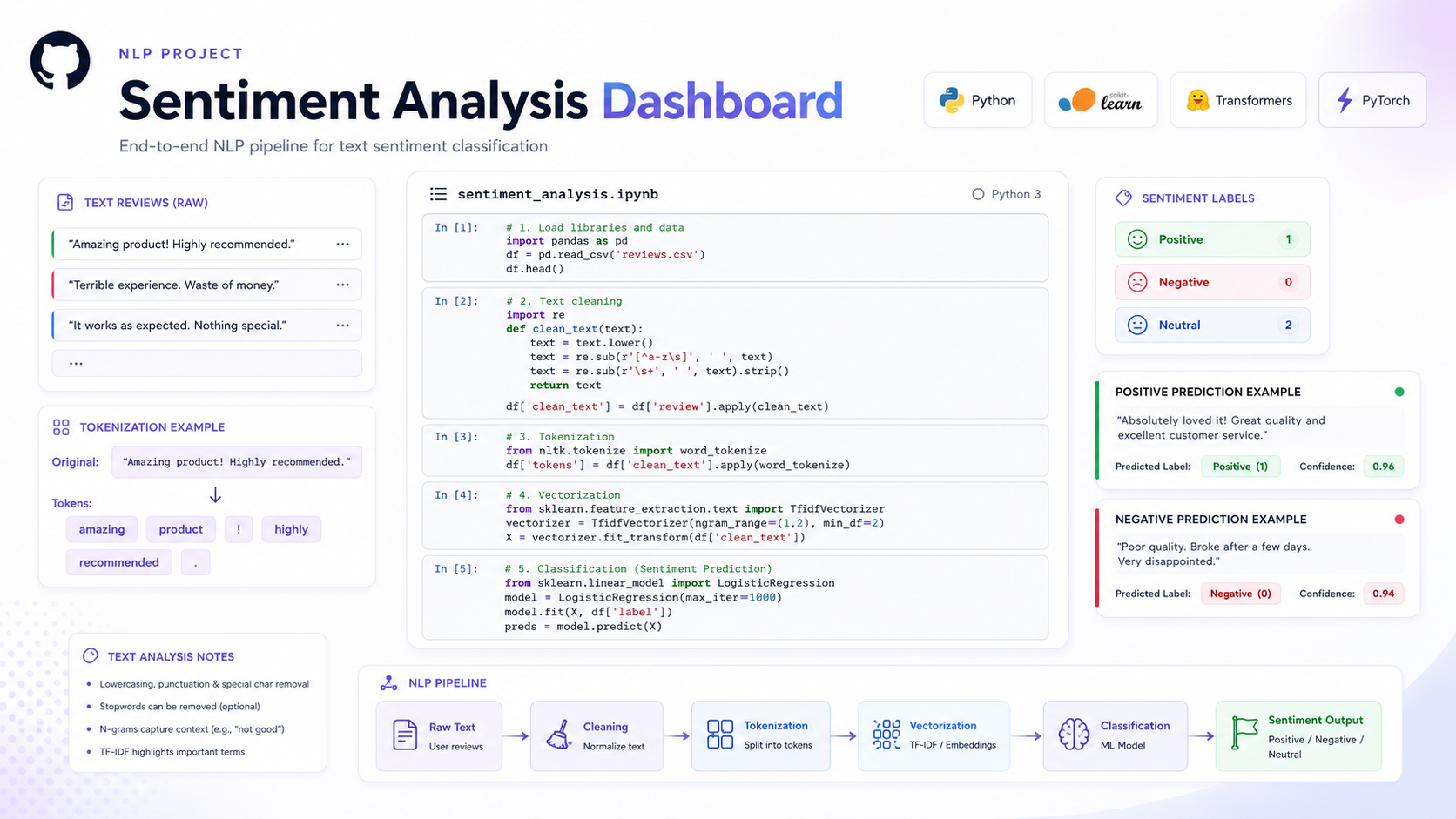This screenshot has width=1456, height=819.
Task: Open options for "It works as expected" review
Action: [x=343, y=326]
